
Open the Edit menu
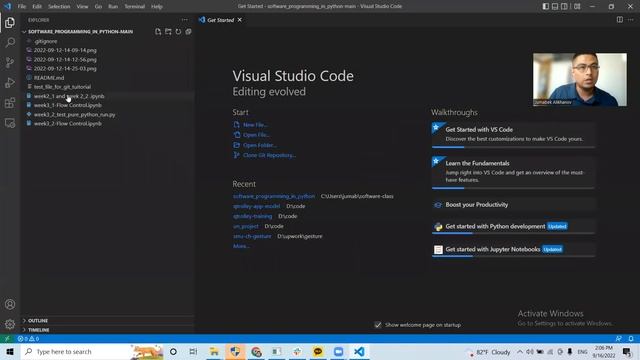click(37, 7)
